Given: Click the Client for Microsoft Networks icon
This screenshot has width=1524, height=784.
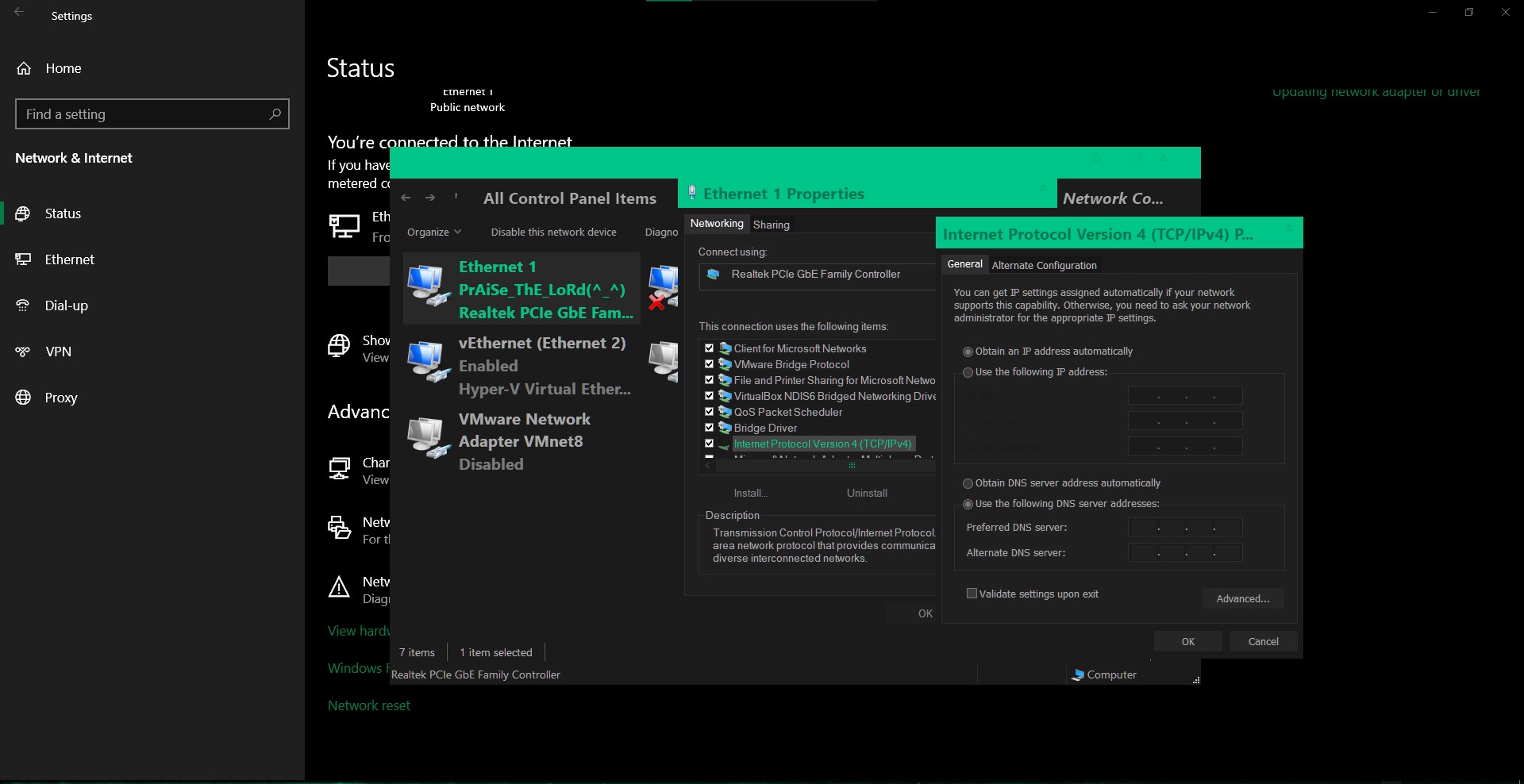Looking at the screenshot, I should coord(725,348).
